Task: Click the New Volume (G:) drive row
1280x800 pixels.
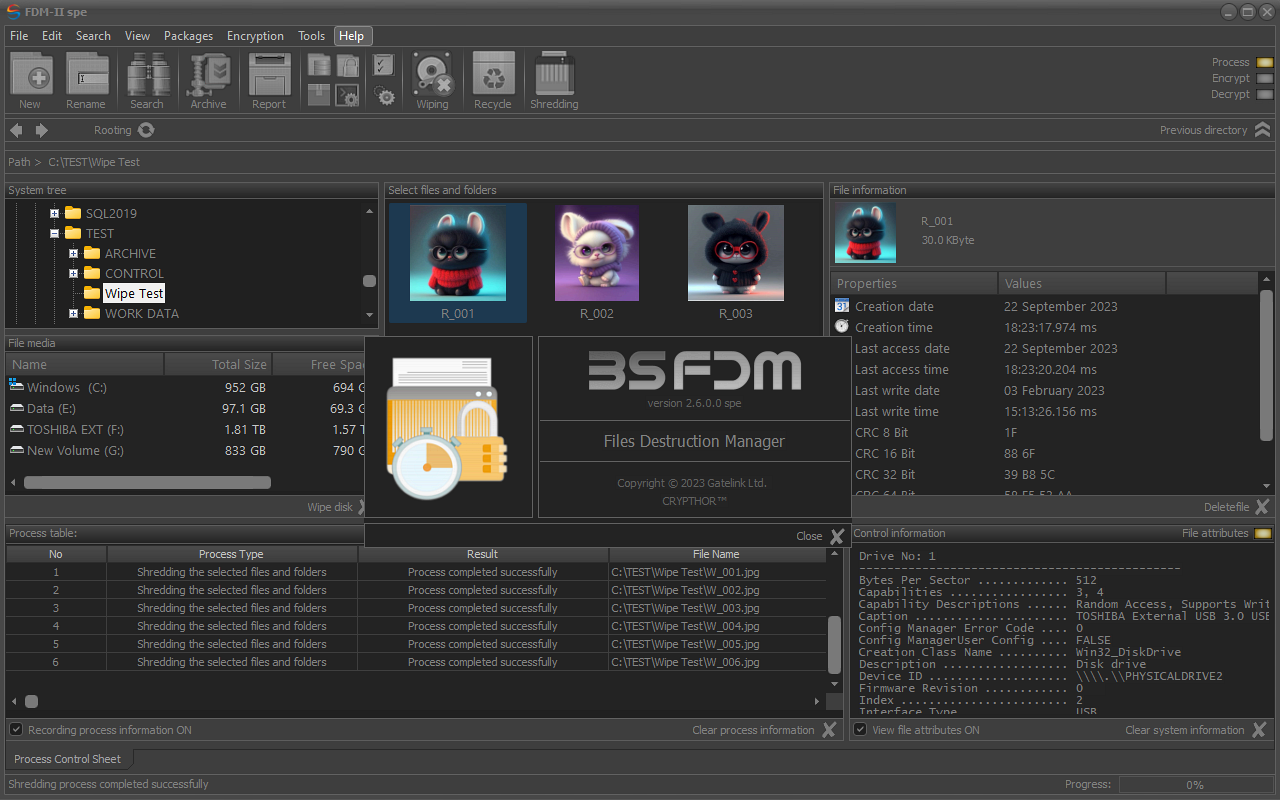Action: coord(185,450)
